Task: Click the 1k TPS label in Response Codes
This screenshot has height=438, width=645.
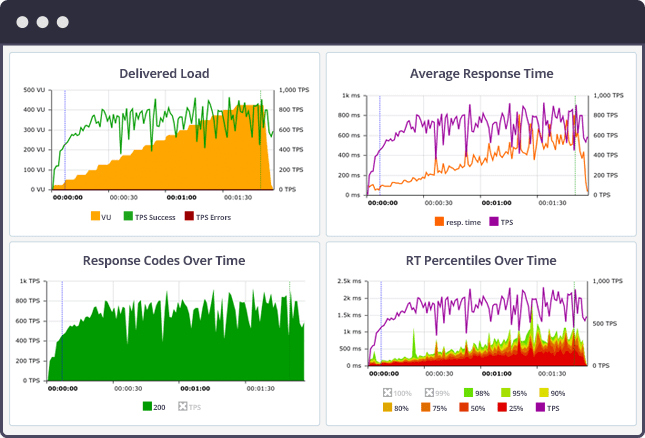Action: [x=30, y=281]
